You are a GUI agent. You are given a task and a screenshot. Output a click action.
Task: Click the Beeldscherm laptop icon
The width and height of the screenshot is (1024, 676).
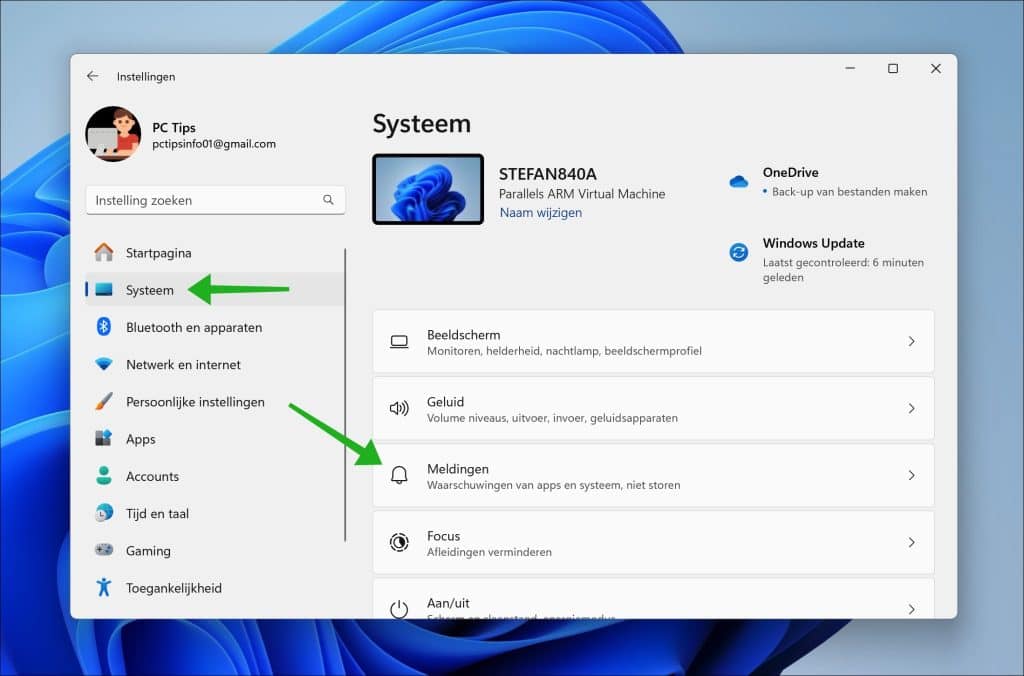point(399,342)
